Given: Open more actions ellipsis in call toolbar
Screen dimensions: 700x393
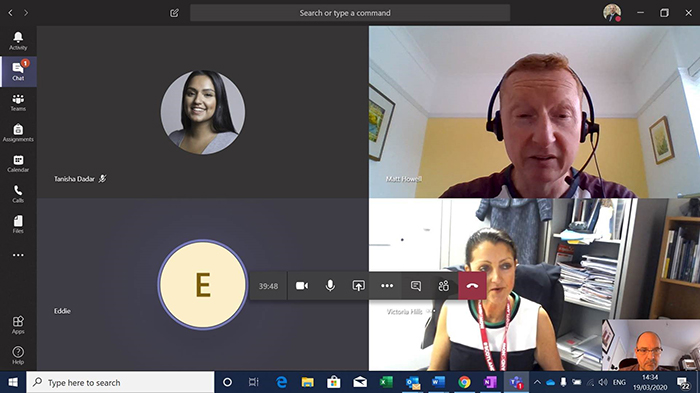Looking at the screenshot, I should [x=387, y=286].
